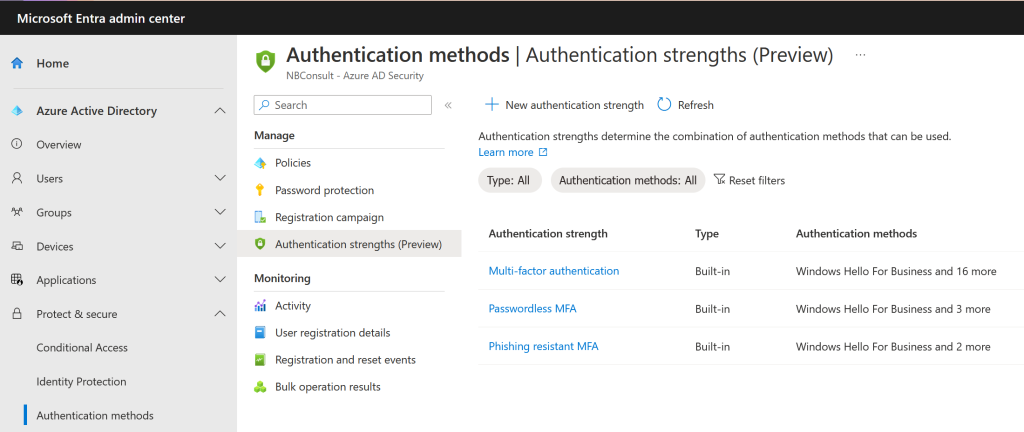1024x432 pixels.
Task: Click the Activity chart icon under Monitoring
Action: tap(260, 305)
